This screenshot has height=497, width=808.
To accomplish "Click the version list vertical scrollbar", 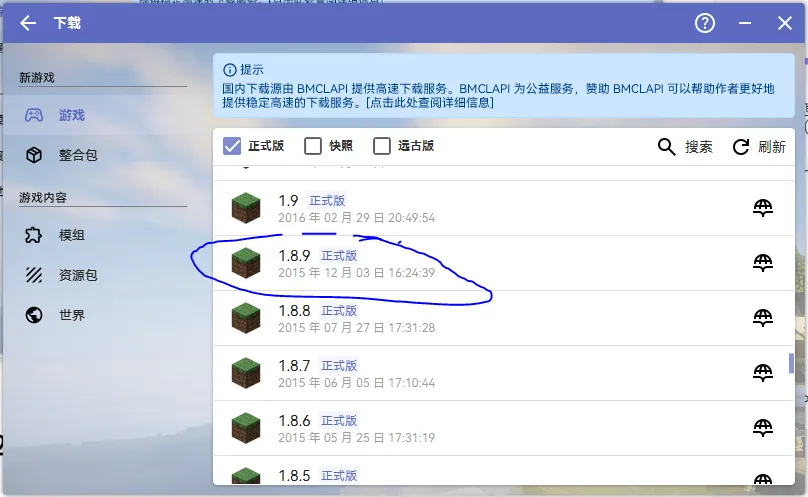I will [791, 362].
